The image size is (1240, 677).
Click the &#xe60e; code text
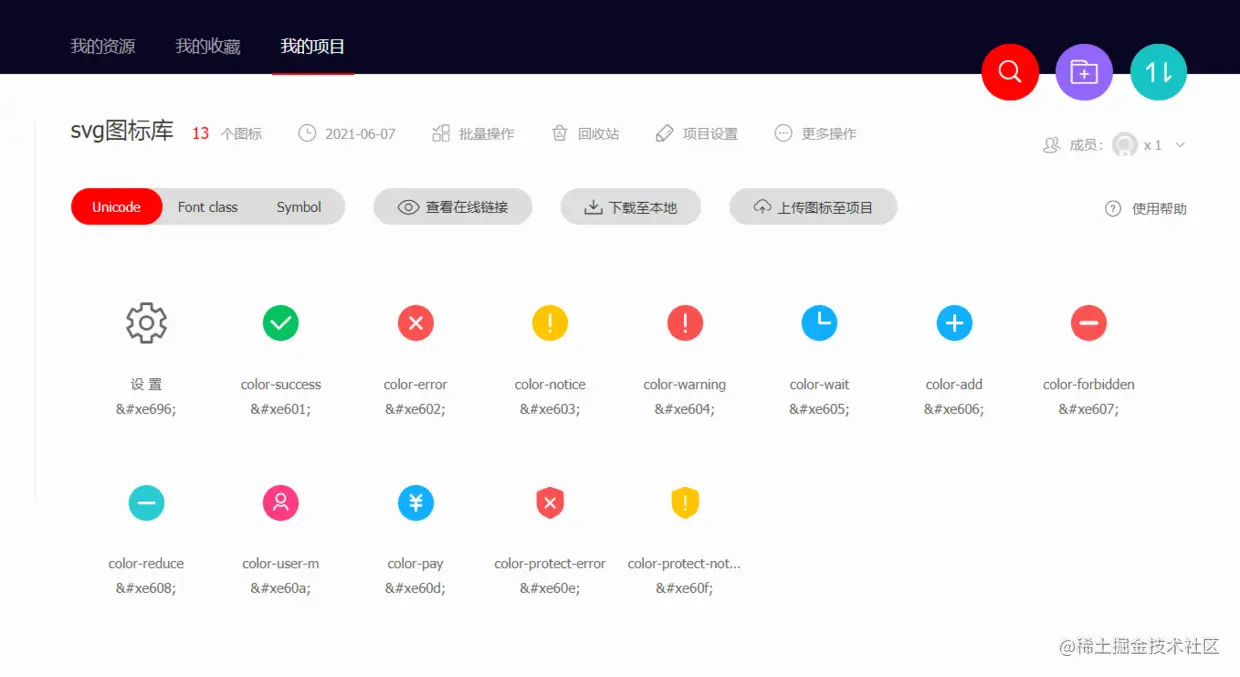[x=550, y=588]
